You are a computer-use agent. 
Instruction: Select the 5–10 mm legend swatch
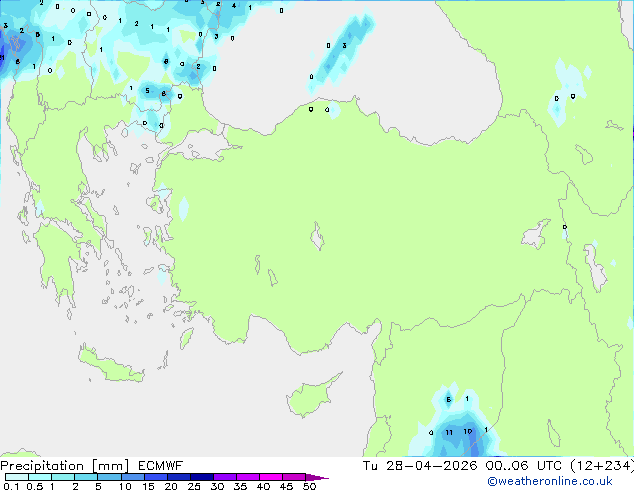point(109,477)
